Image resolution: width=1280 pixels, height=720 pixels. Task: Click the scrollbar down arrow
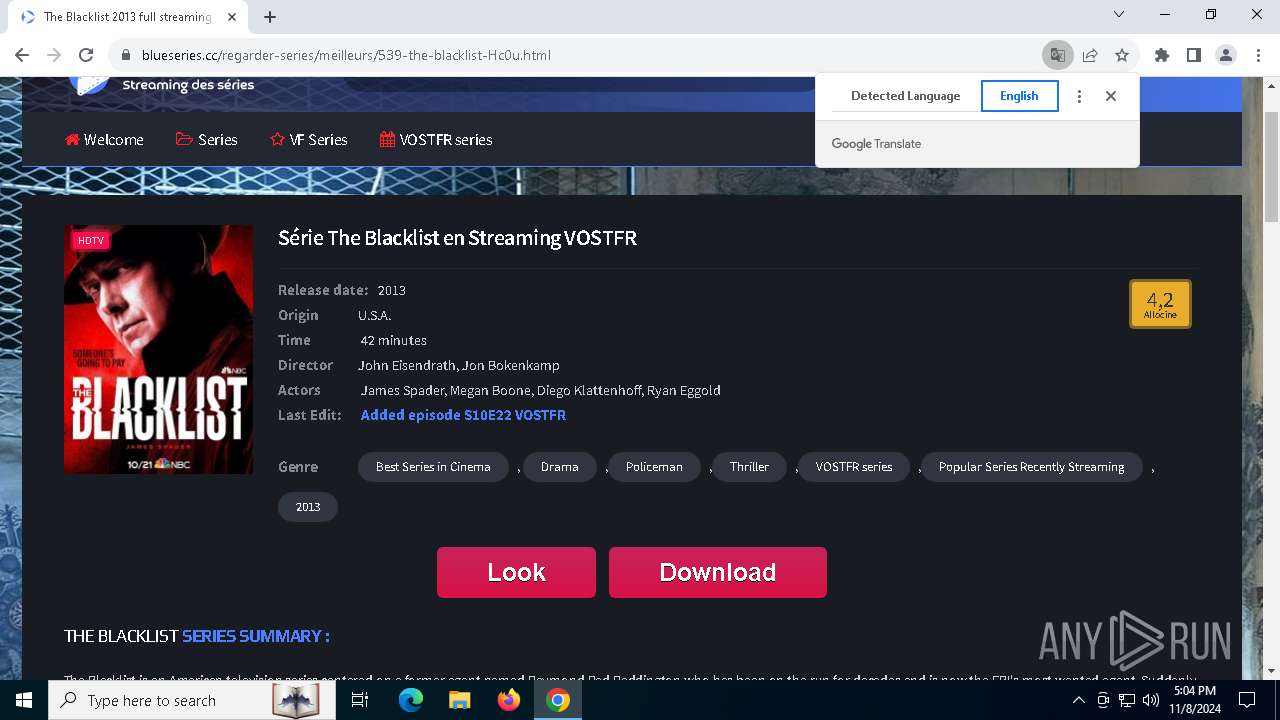[1271, 671]
